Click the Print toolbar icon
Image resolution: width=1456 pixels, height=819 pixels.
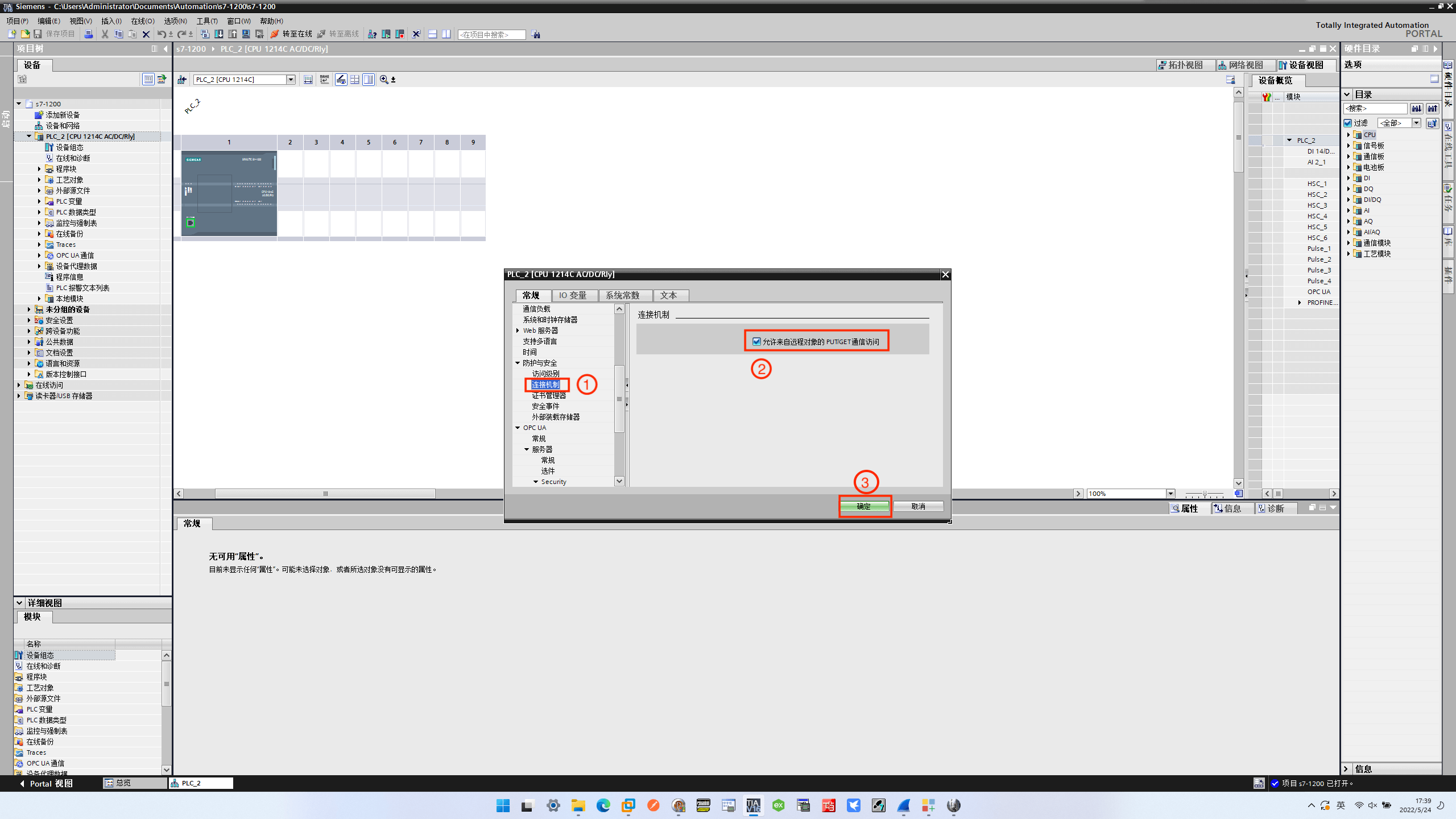point(89,34)
